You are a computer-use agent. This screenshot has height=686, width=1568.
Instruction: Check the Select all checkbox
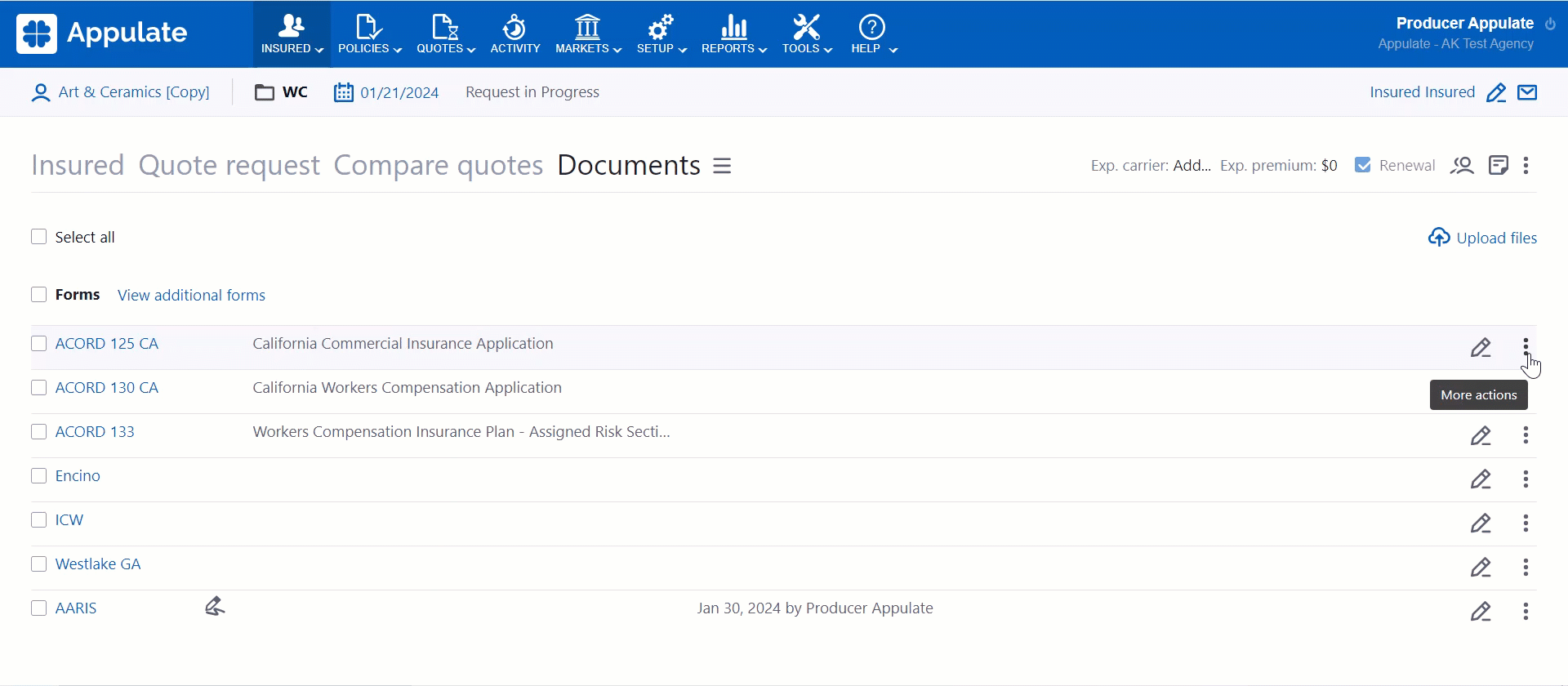[x=39, y=237]
